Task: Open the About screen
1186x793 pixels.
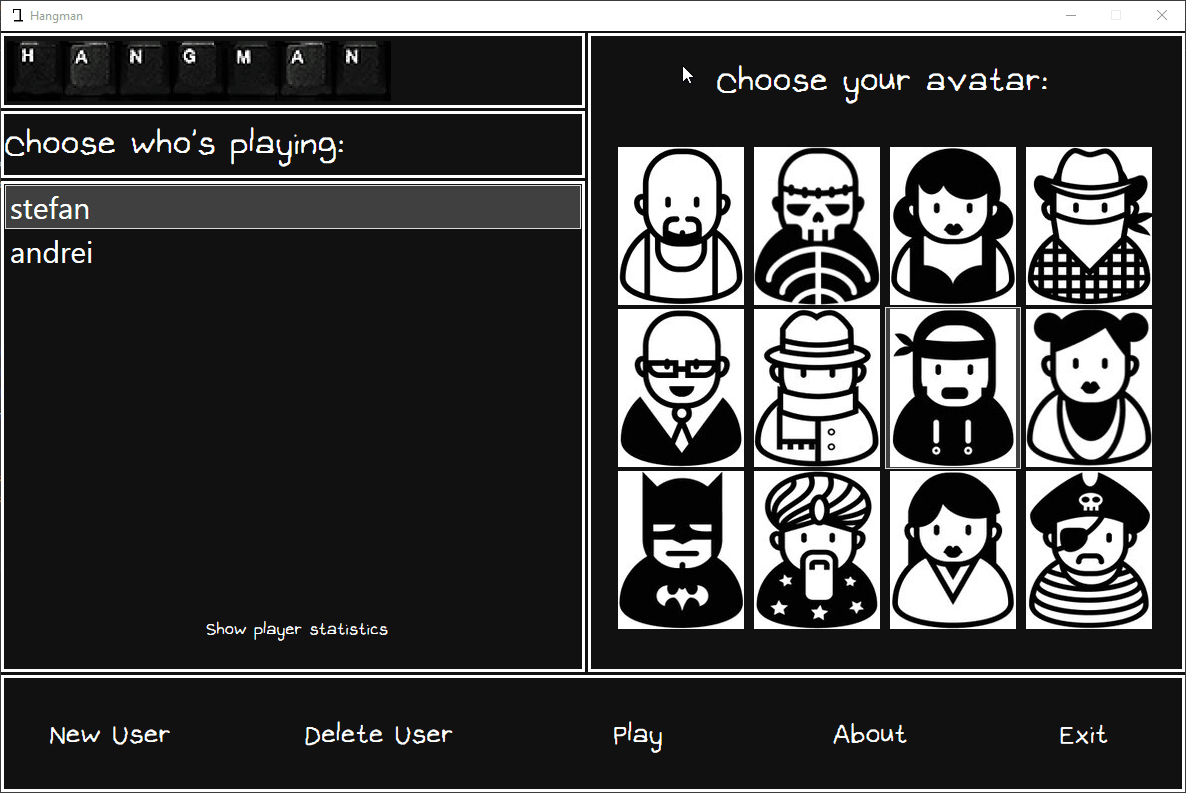Action: [869, 735]
